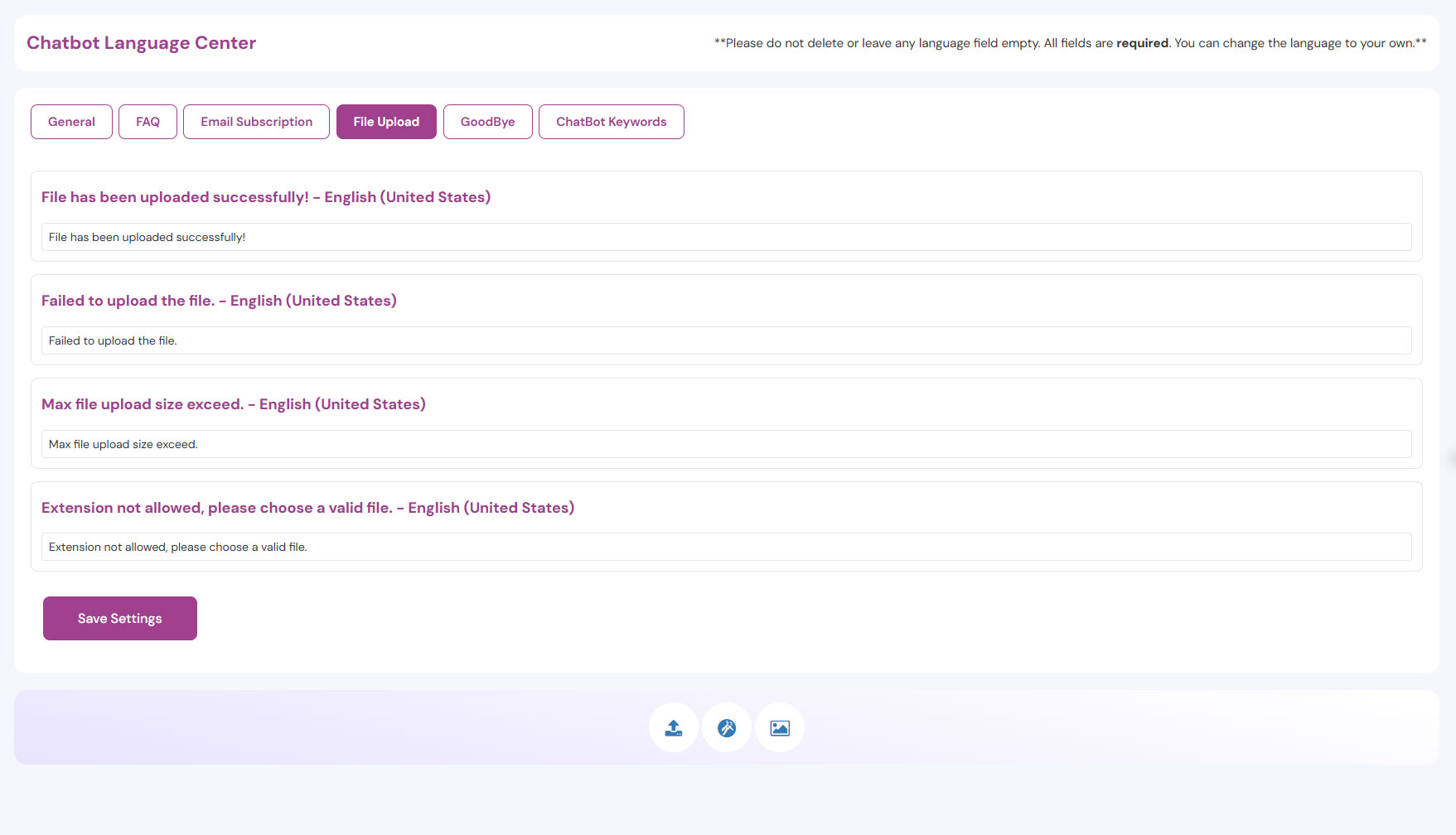
Task: Focus the 'File has been uploaded successfully!' text field
Action: (726, 237)
